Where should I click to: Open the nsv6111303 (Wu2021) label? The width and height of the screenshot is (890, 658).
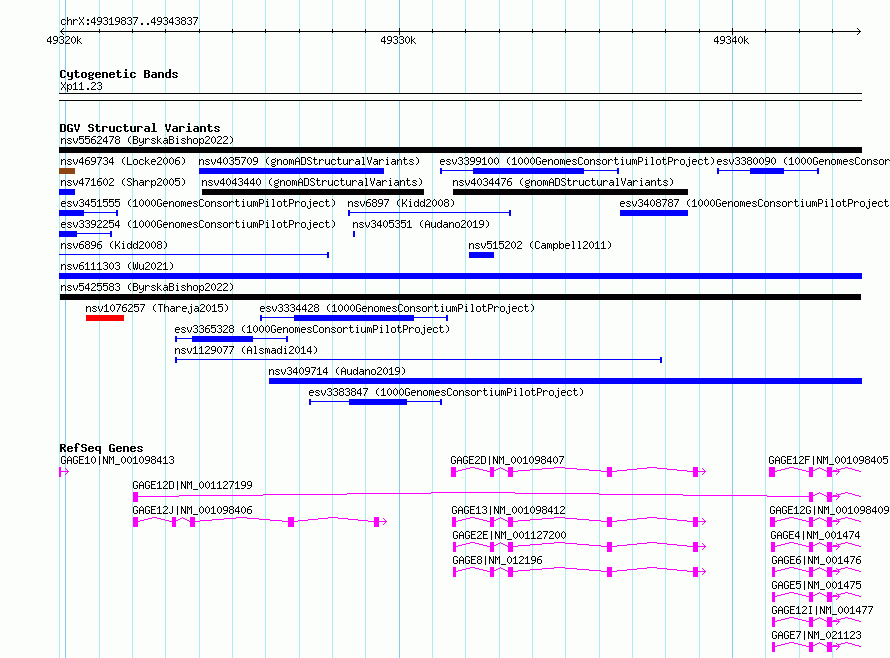[x=117, y=266]
